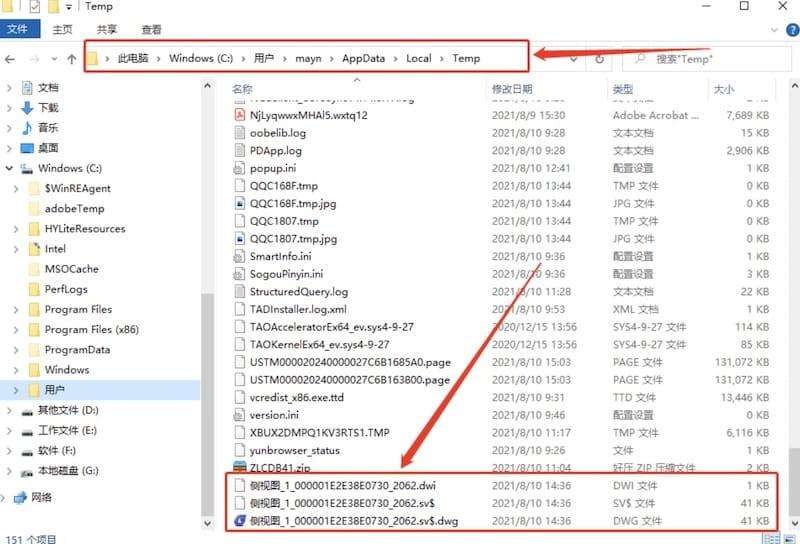Image resolution: width=800 pixels, height=544 pixels.
Task: Select the ProgramData folder in tree
Action: pyautogui.click(x=77, y=350)
